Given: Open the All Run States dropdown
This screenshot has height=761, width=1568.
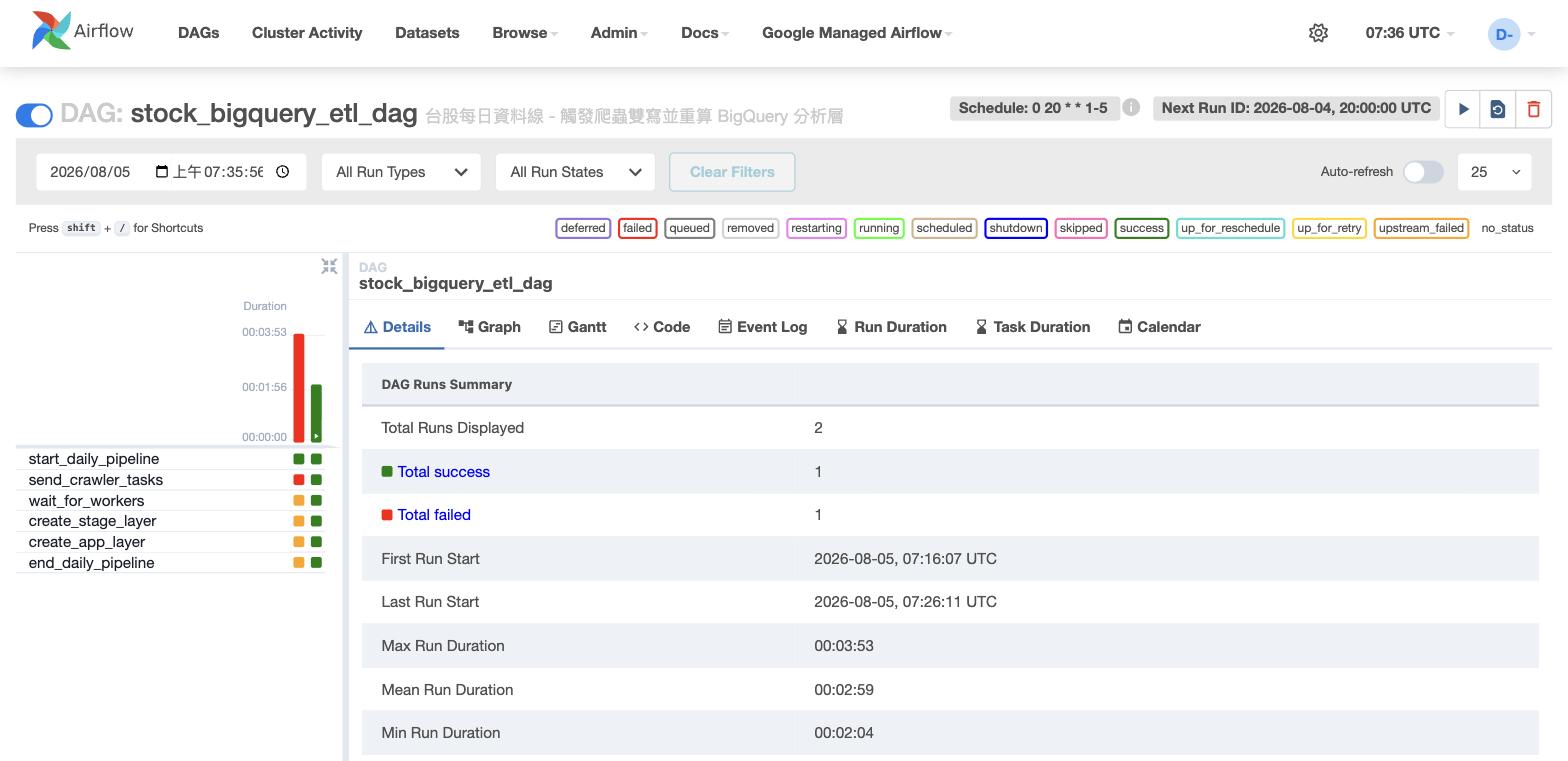Looking at the screenshot, I should point(575,172).
